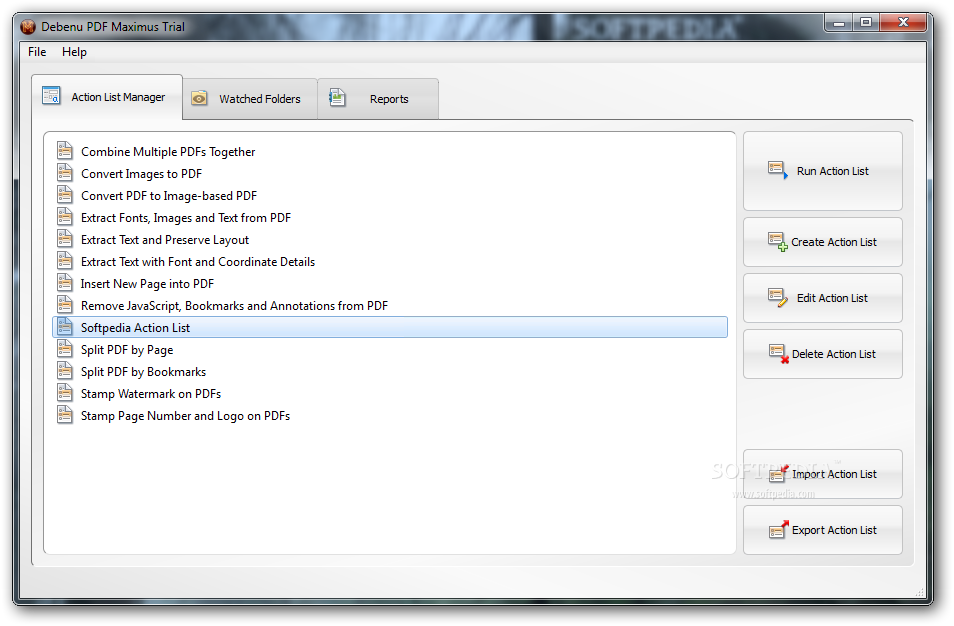Select 'Softpedia Action List' entry
The image size is (954, 626).
pyautogui.click(x=389, y=327)
